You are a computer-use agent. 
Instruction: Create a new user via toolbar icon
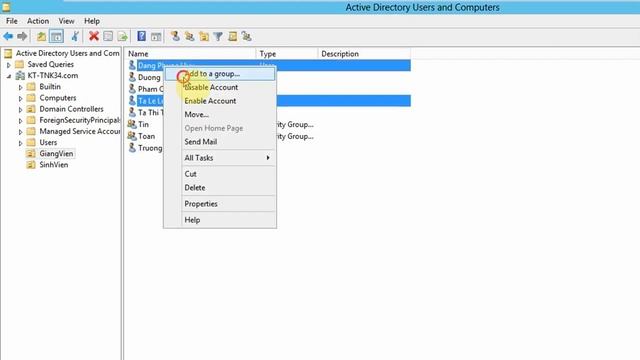pyautogui.click(x=175, y=36)
